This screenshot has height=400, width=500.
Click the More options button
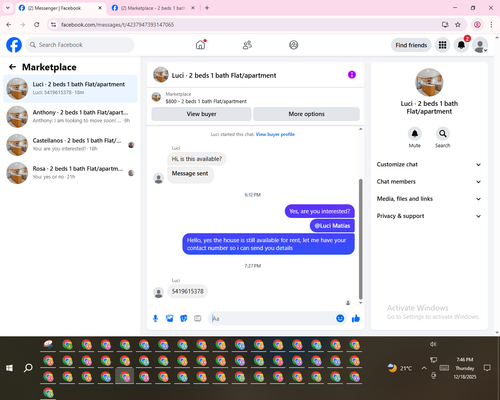(x=306, y=114)
